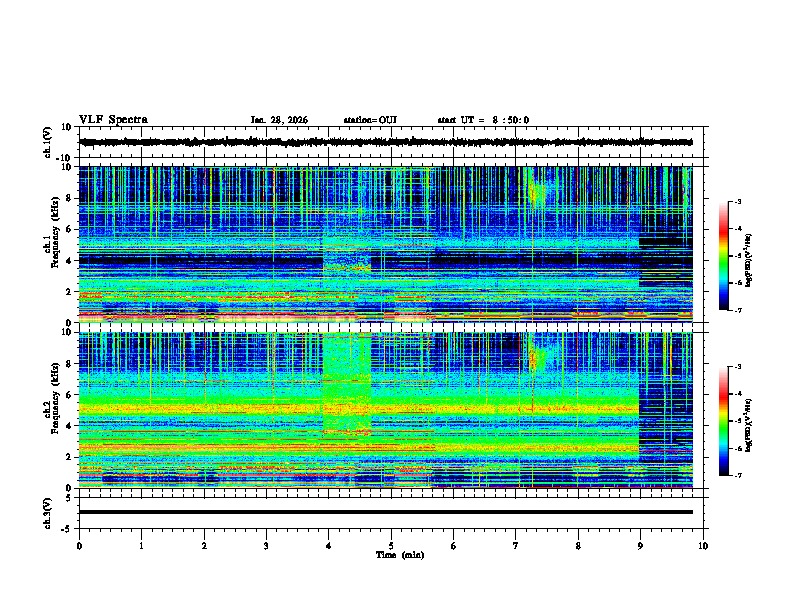Click the ch.2 spectrogram plot area
Image resolution: width=792 pixels, height=612 pixels.
385,410
